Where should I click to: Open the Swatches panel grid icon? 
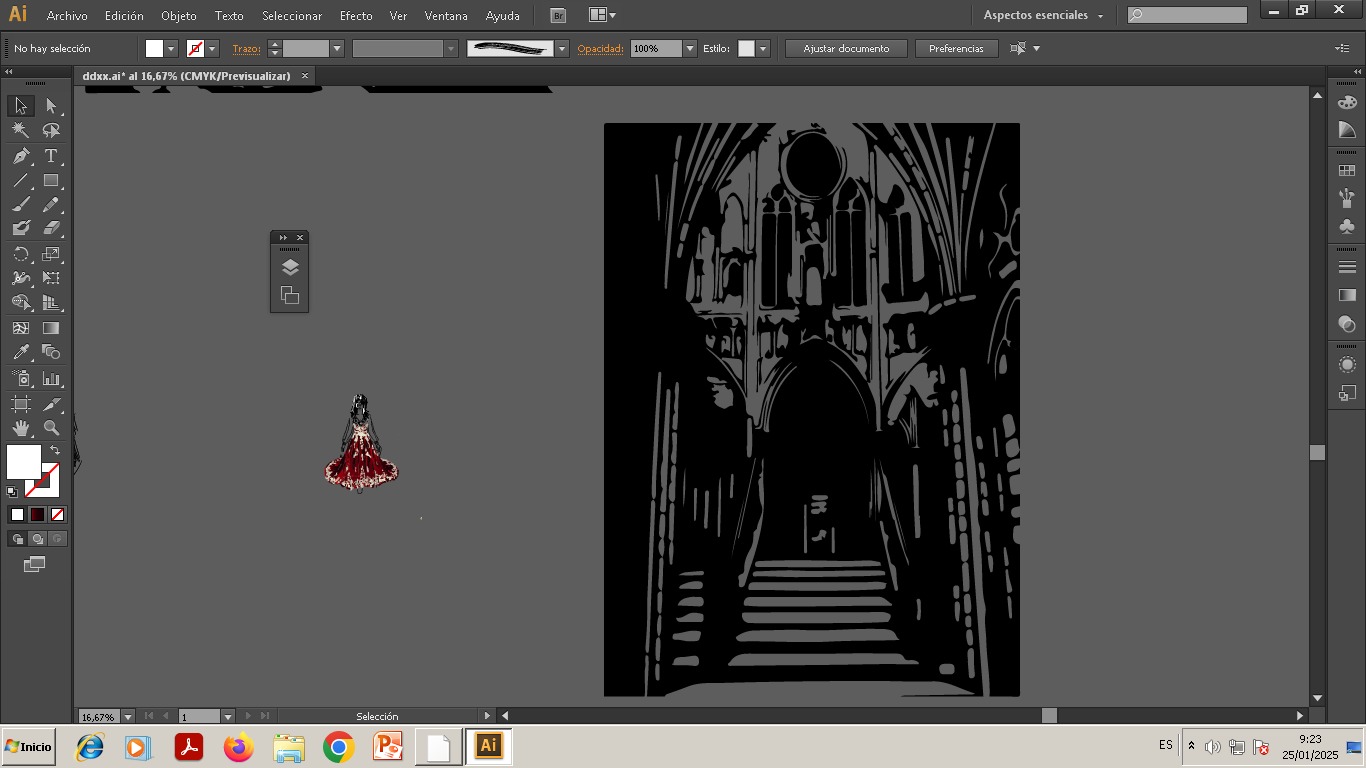point(1347,171)
